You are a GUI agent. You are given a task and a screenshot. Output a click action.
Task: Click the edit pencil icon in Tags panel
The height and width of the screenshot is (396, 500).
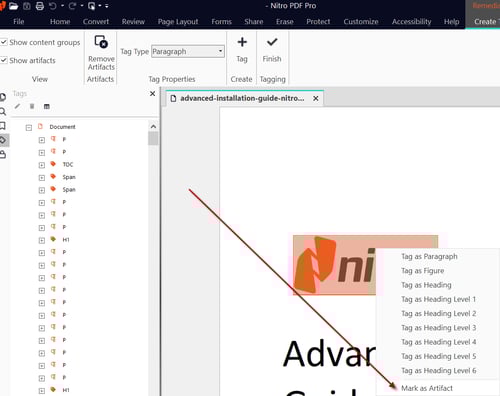click(17, 106)
